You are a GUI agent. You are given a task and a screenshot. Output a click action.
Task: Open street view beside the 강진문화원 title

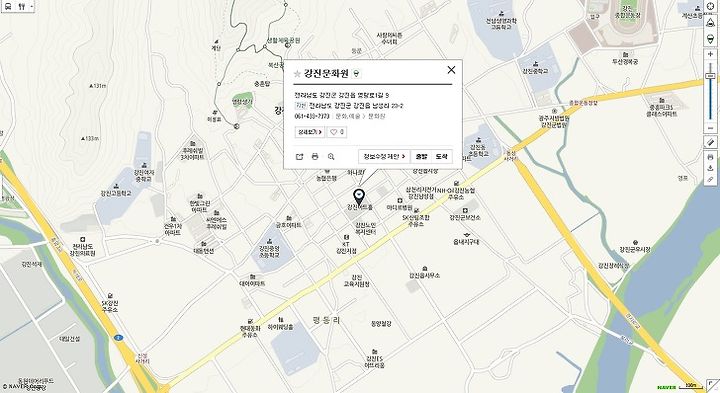pyautogui.click(x=357, y=73)
